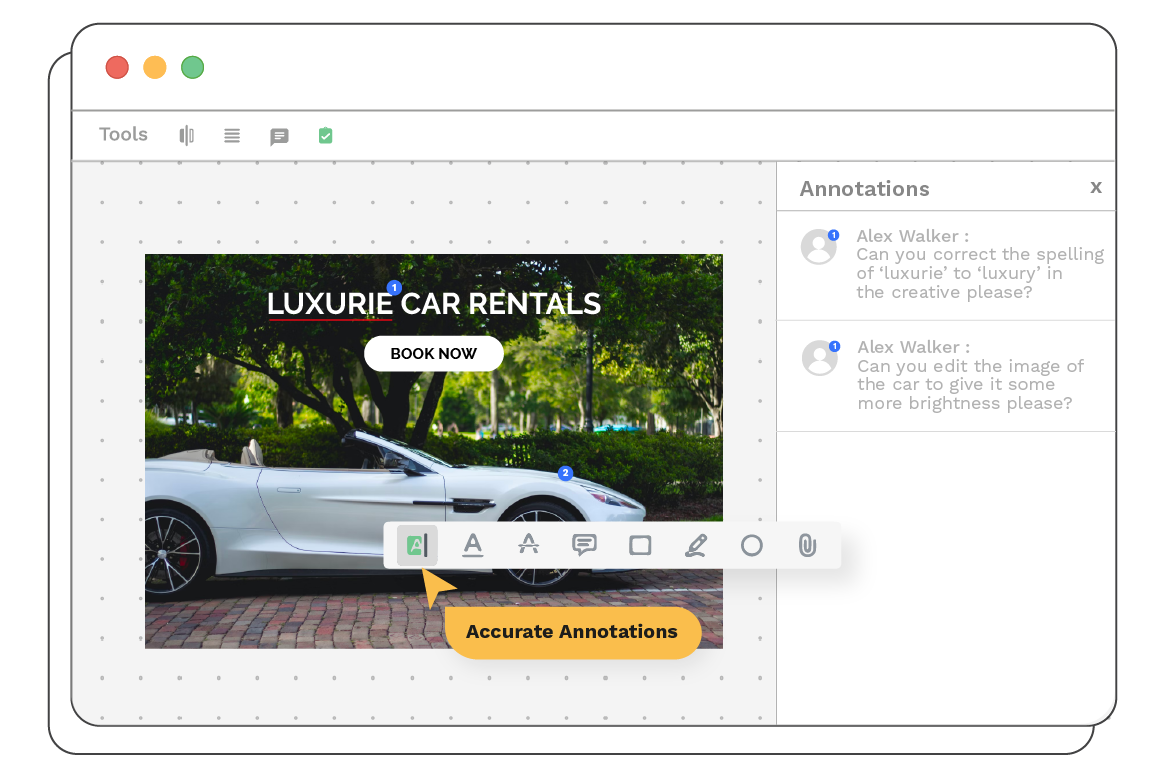Select the active text annotation tool
Viewport: 1150px width, 771px height.
(417, 545)
